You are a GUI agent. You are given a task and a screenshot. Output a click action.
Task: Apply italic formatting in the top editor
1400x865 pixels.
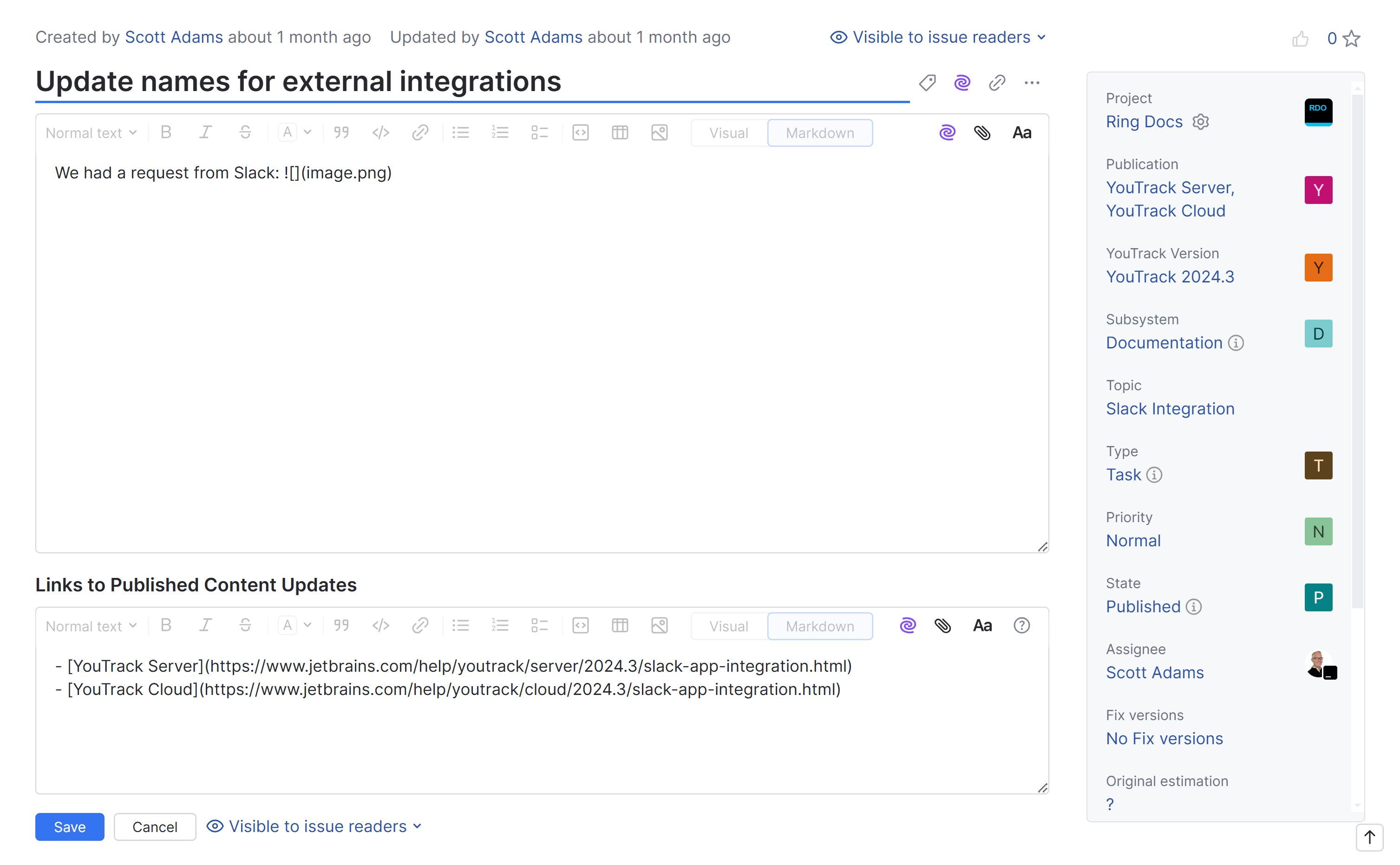click(205, 132)
